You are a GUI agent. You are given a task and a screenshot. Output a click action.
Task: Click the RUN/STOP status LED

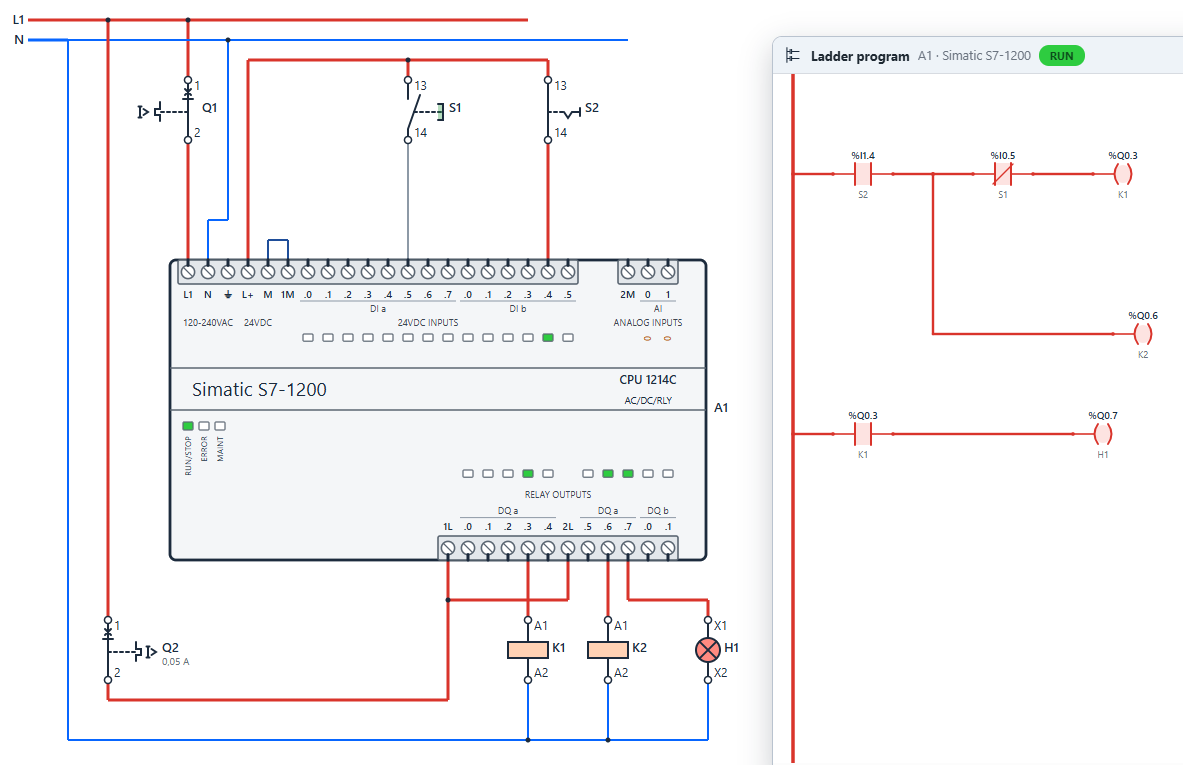click(188, 426)
